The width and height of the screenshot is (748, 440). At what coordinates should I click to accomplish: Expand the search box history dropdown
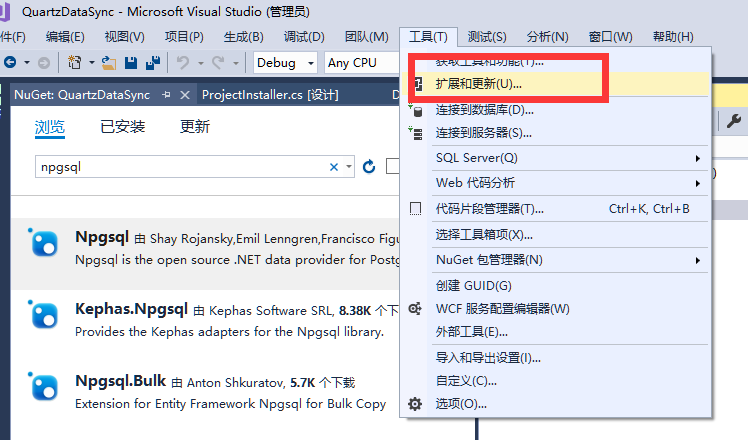(349, 167)
